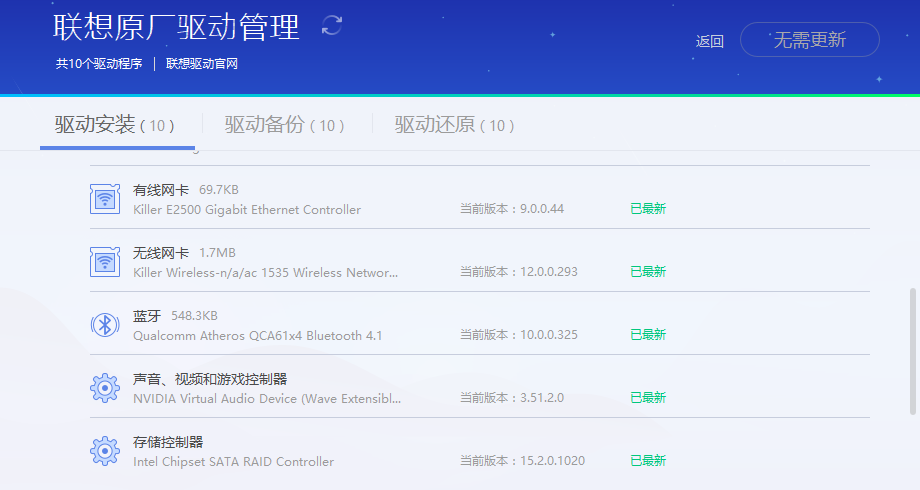
Task: Click the gear icon for 存储控制器
Action: click(x=105, y=451)
